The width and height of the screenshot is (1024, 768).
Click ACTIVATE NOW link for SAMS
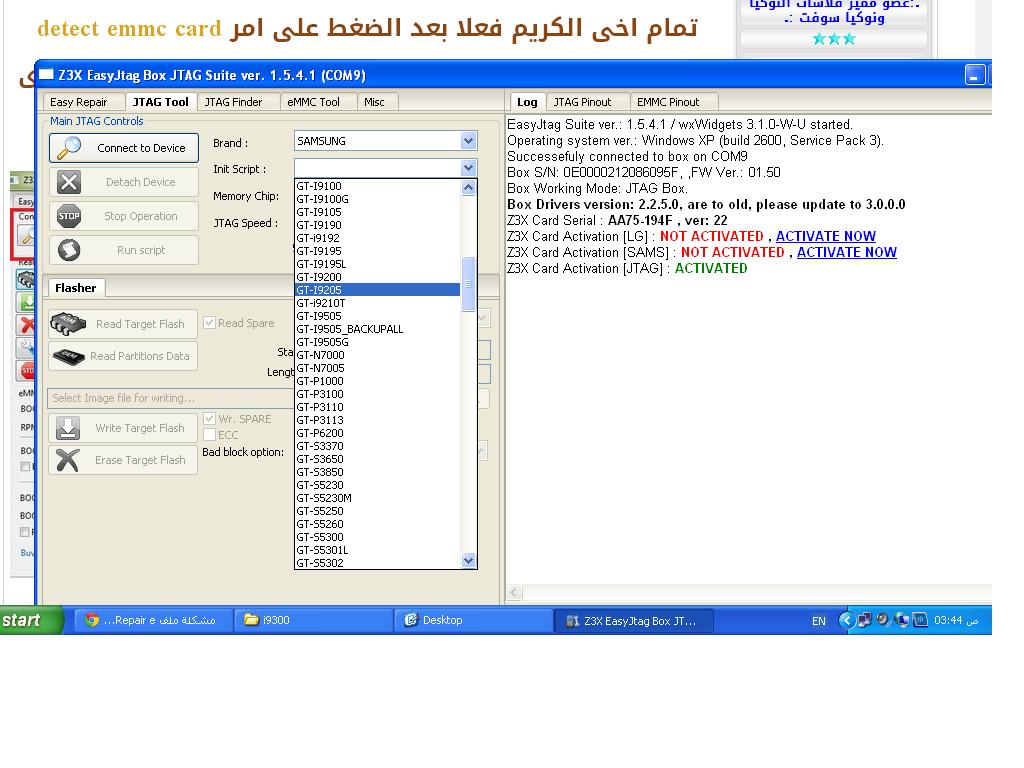click(847, 252)
